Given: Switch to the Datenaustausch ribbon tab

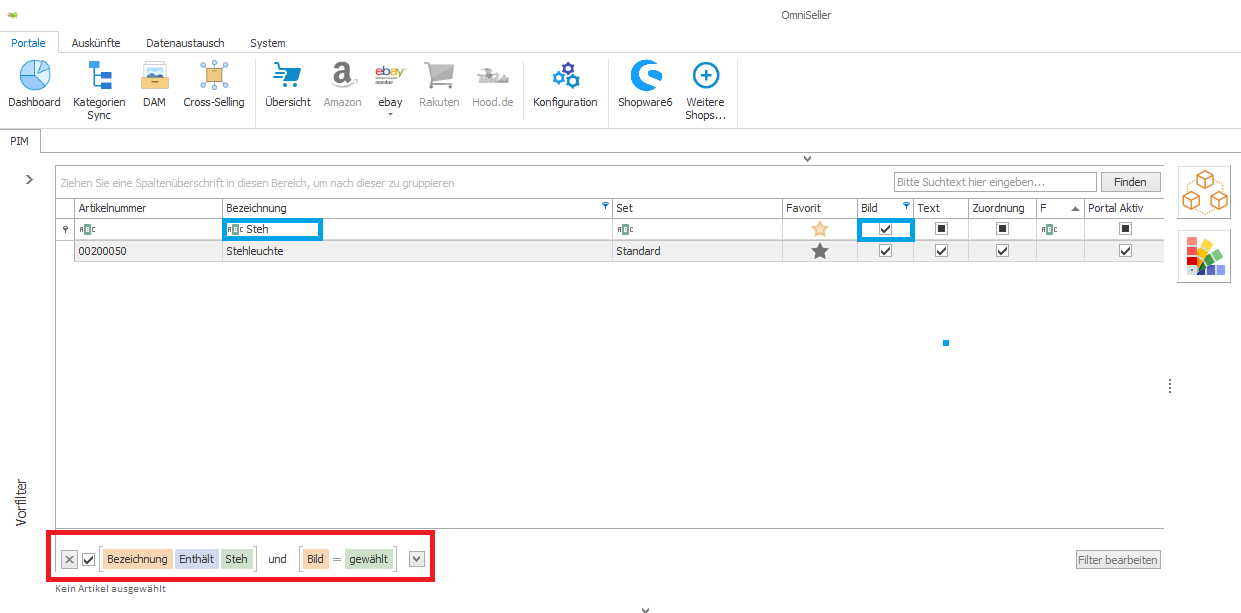Looking at the screenshot, I should coord(185,43).
